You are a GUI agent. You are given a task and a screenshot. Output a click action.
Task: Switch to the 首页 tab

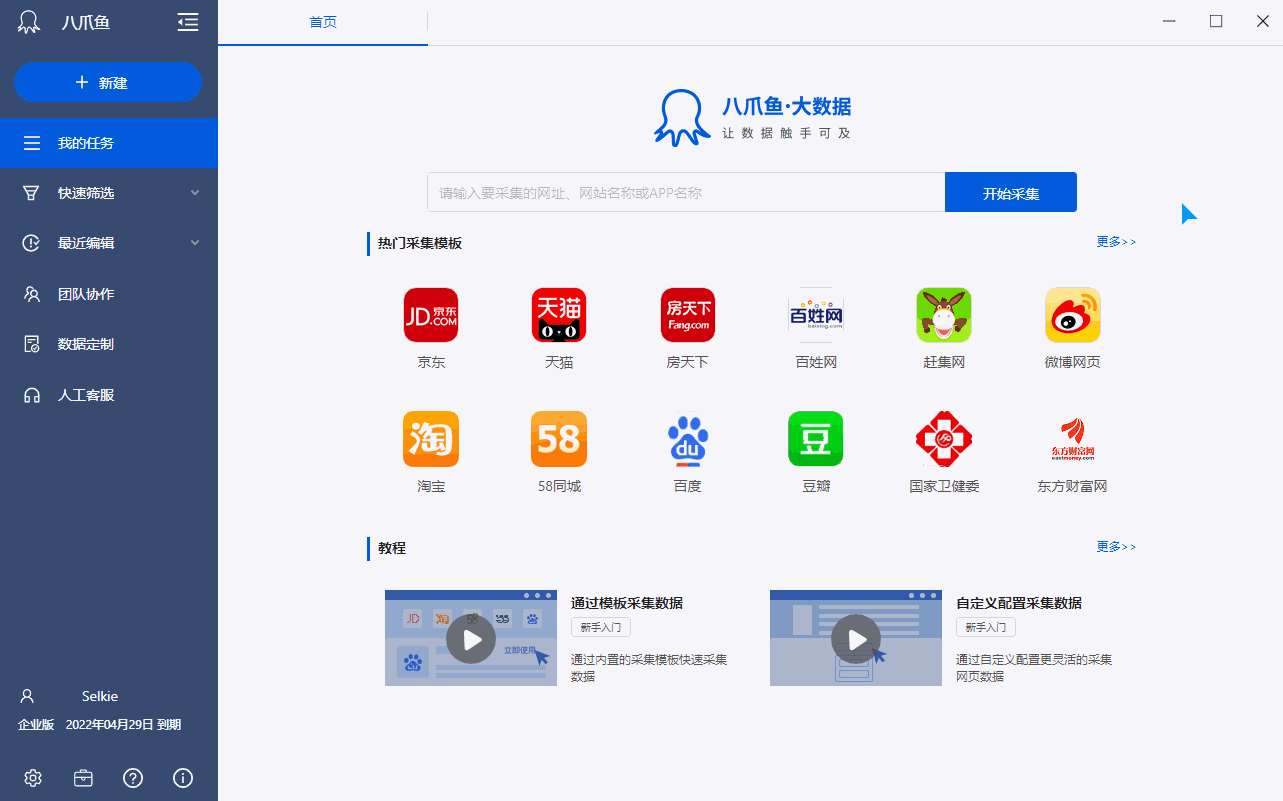[323, 22]
